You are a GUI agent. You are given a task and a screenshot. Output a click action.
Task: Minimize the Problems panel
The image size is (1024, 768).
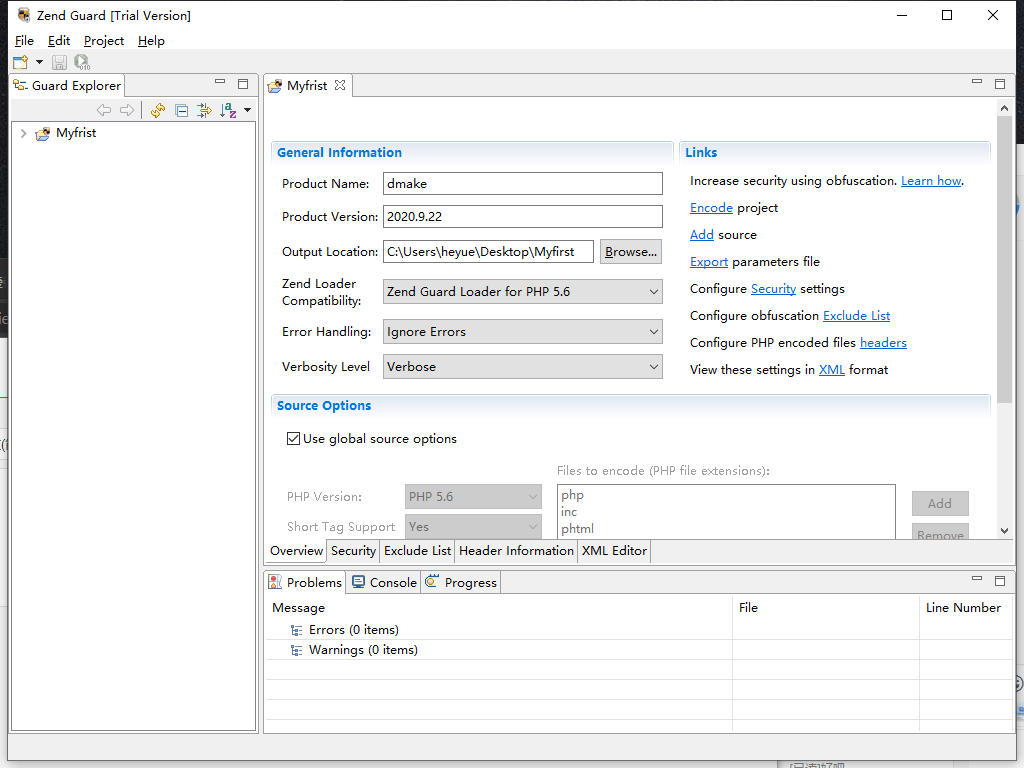pos(977,579)
